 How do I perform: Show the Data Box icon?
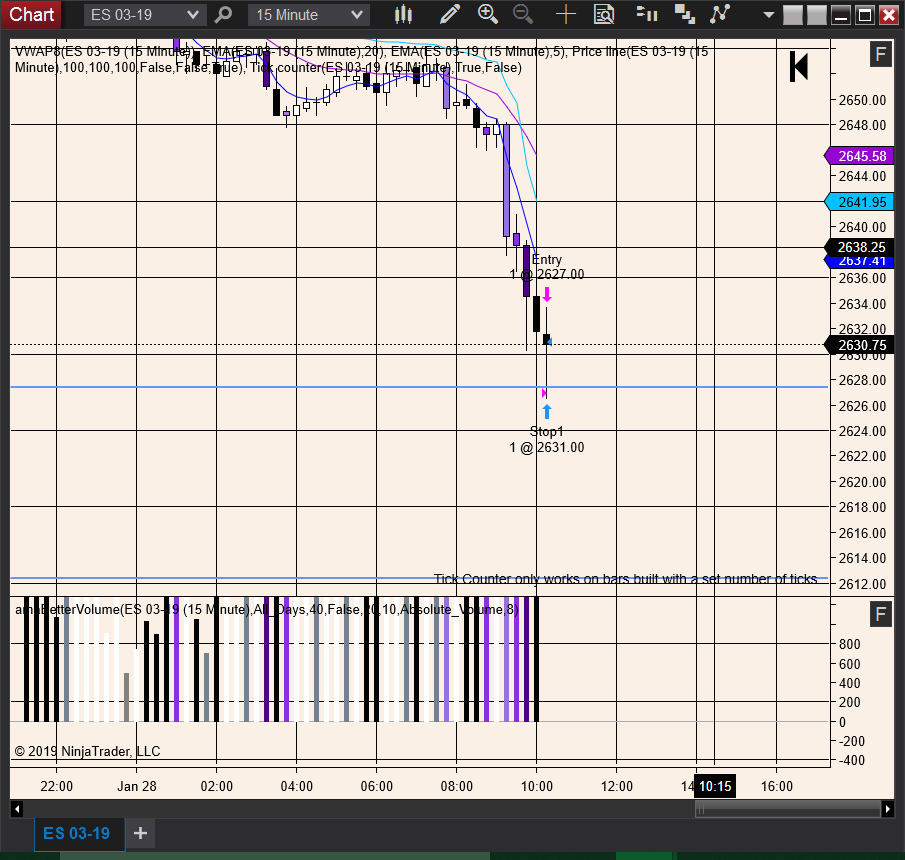[604, 14]
